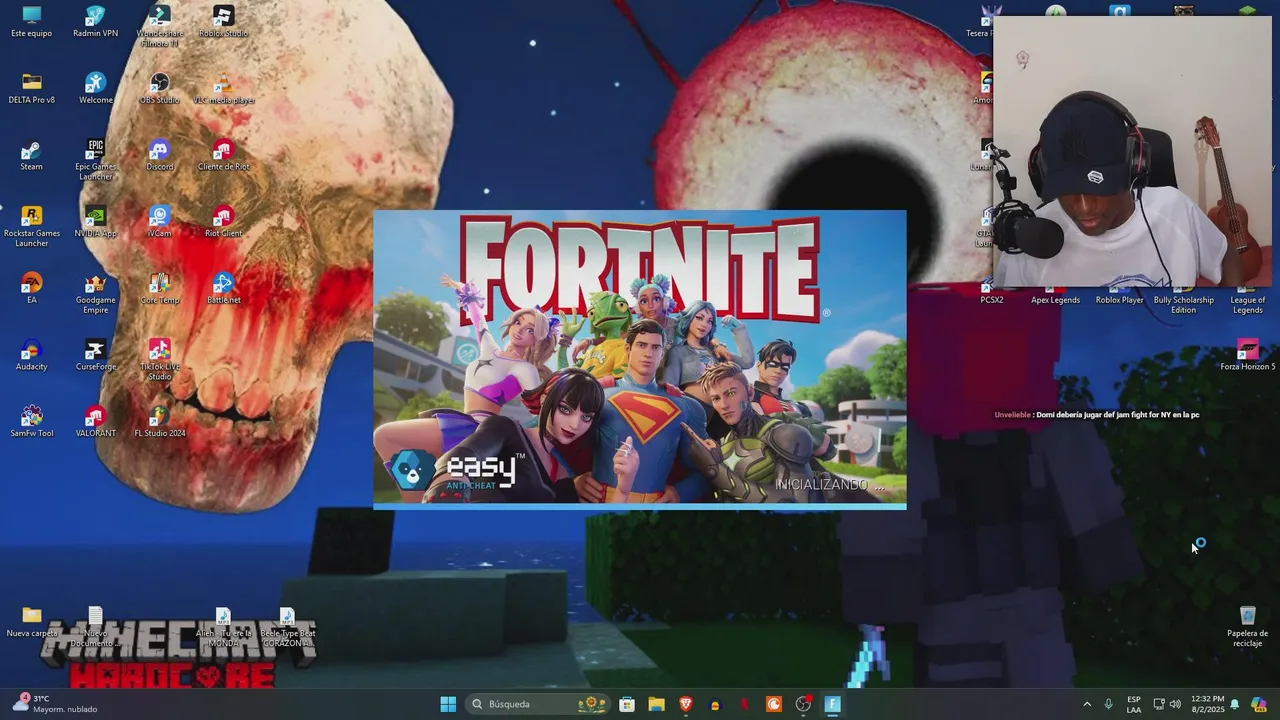Click the orange C taskbar app icon
1280x720 pixels.
773,704
